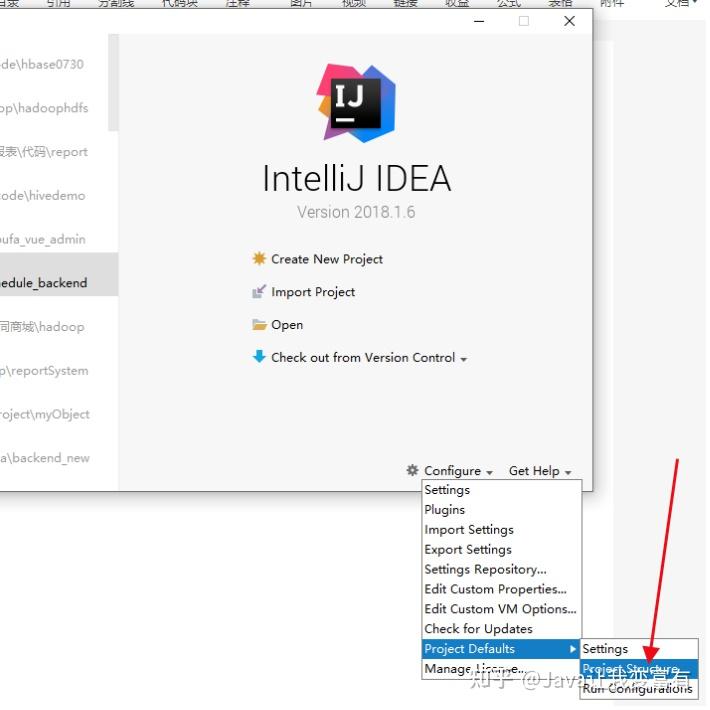Close the IntelliJ welcome window
The width and height of the screenshot is (710, 710).
(569, 21)
